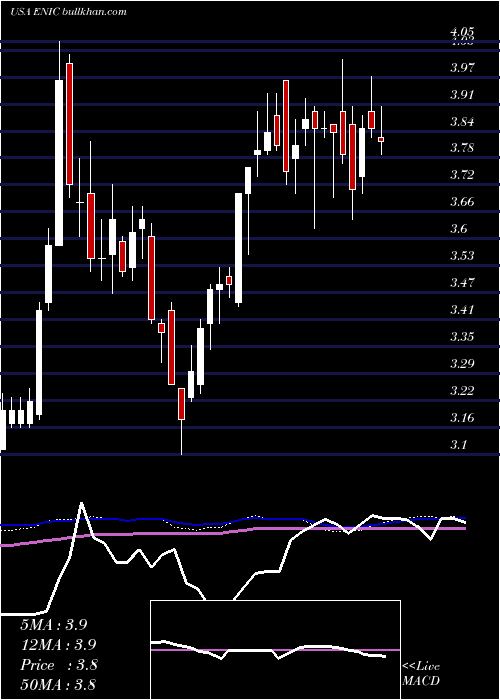Click the 3.16 price axis label
Viewport: 500px width, 700px height.
tap(463, 418)
